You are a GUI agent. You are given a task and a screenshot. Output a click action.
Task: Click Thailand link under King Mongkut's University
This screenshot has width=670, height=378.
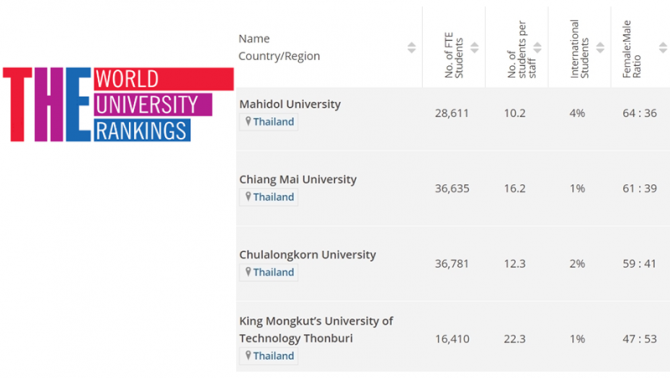pos(273,356)
